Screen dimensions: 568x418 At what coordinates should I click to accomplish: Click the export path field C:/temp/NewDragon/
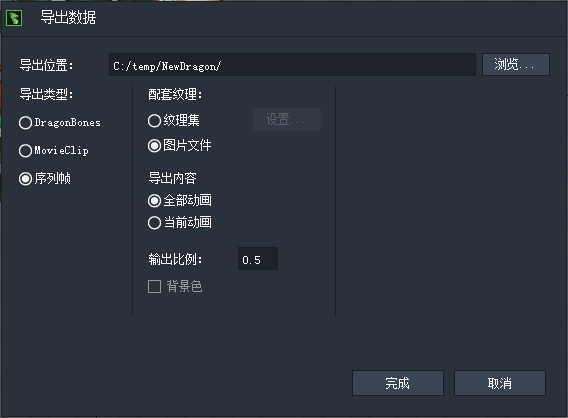pyautogui.click(x=292, y=65)
